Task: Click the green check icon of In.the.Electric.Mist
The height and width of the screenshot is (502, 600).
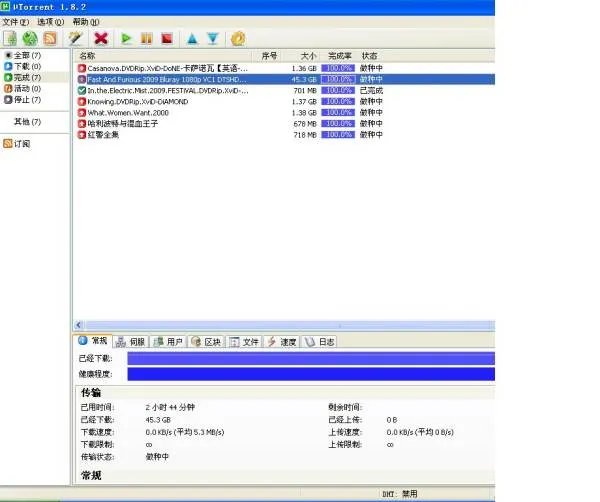Action: [x=82, y=91]
